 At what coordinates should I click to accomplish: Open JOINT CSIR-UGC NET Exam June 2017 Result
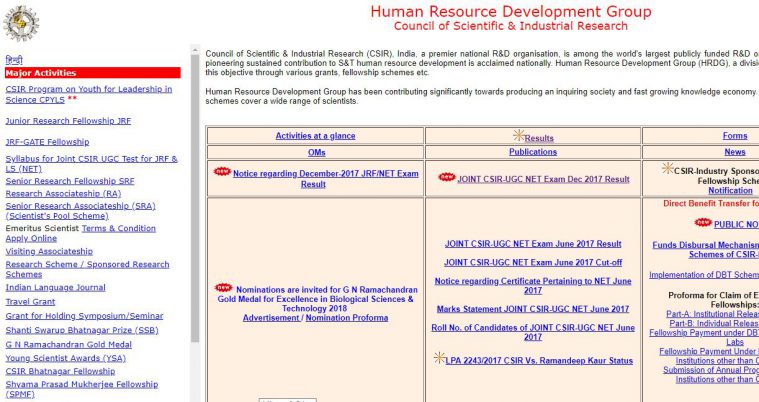[x=533, y=244]
